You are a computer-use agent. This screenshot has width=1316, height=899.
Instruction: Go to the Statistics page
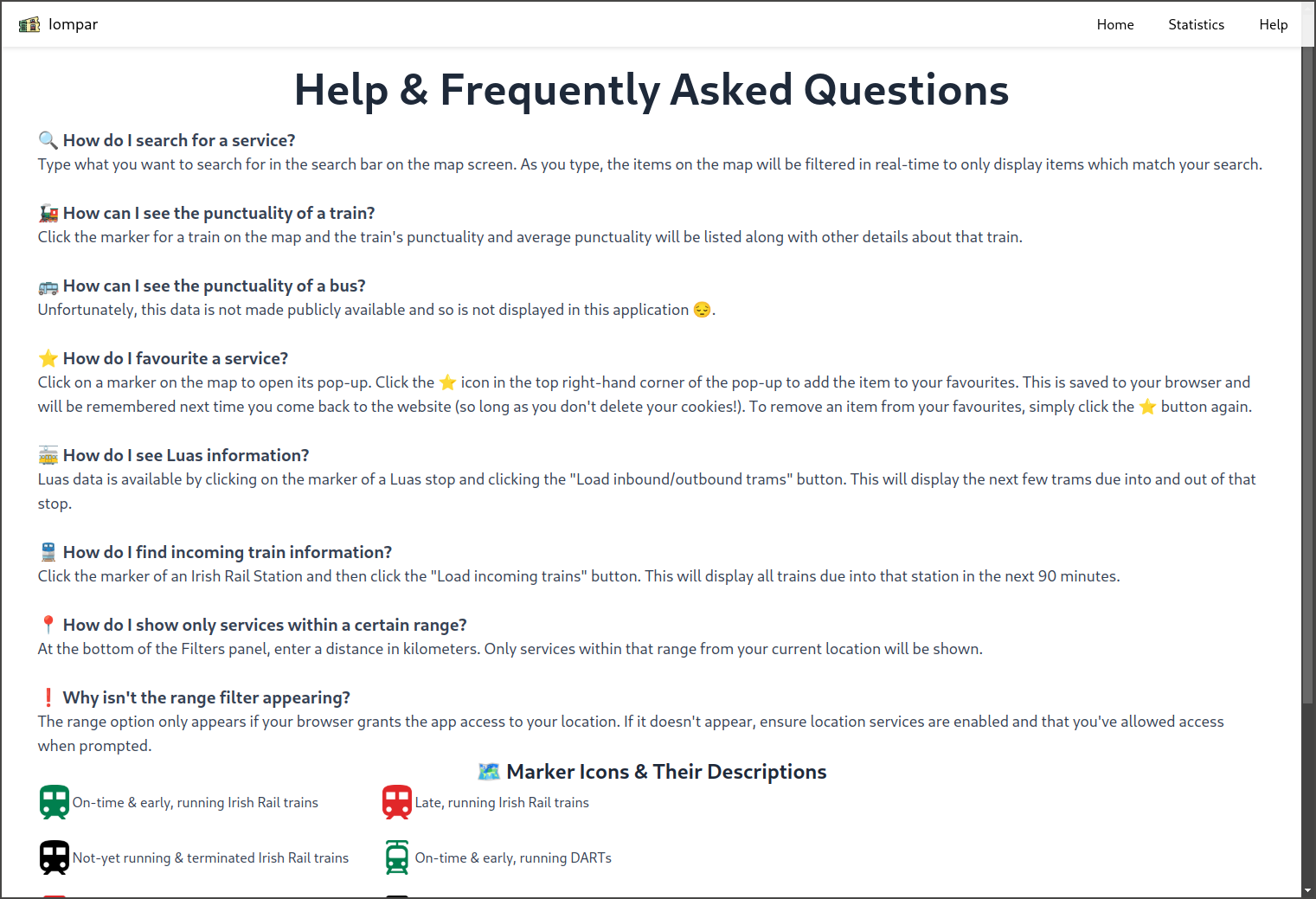click(1196, 24)
